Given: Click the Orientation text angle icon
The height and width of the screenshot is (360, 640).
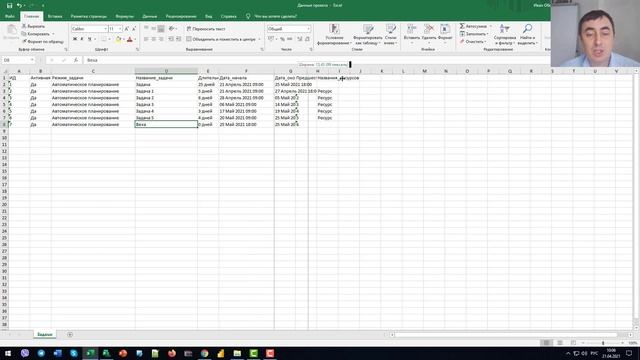Looking at the screenshot, I should 172,29.
